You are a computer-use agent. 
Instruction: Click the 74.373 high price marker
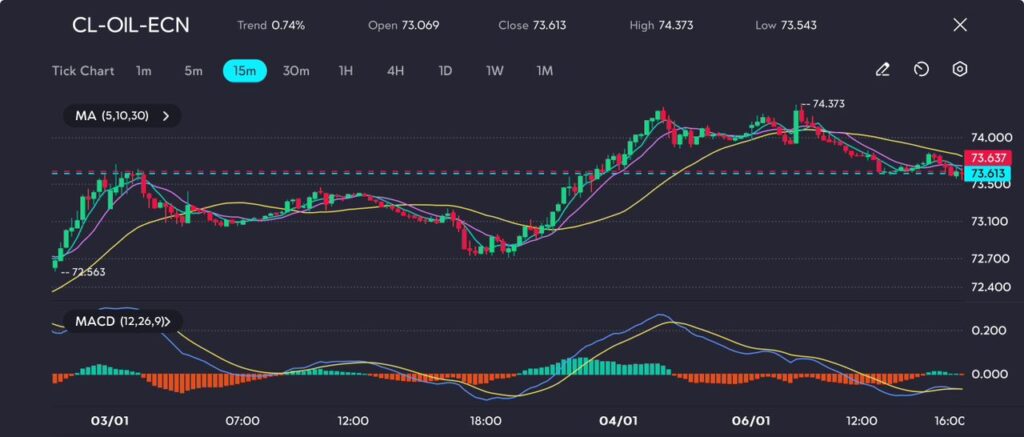click(x=825, y=103)
